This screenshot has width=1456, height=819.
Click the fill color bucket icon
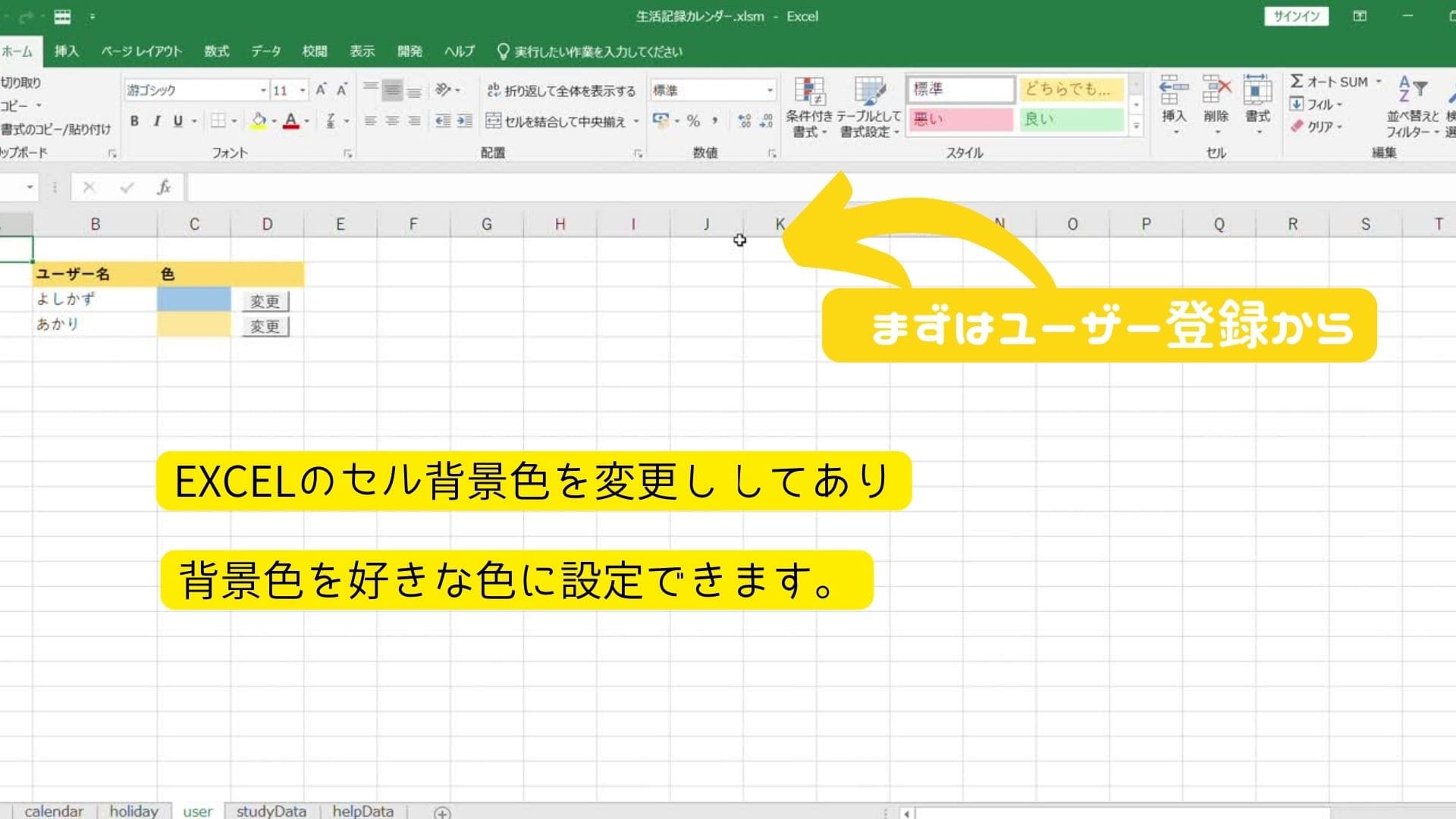click(x=259, y=121)
